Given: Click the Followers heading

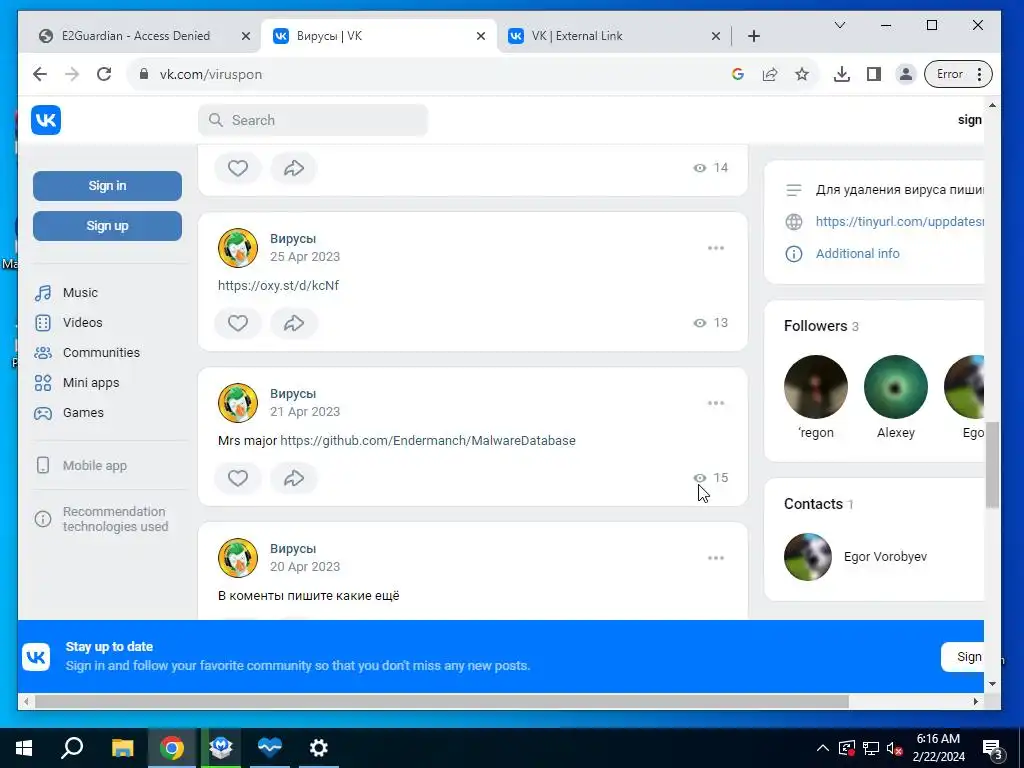Looking at the screenshot, I should pyautogui.click(x=815, y=326).
